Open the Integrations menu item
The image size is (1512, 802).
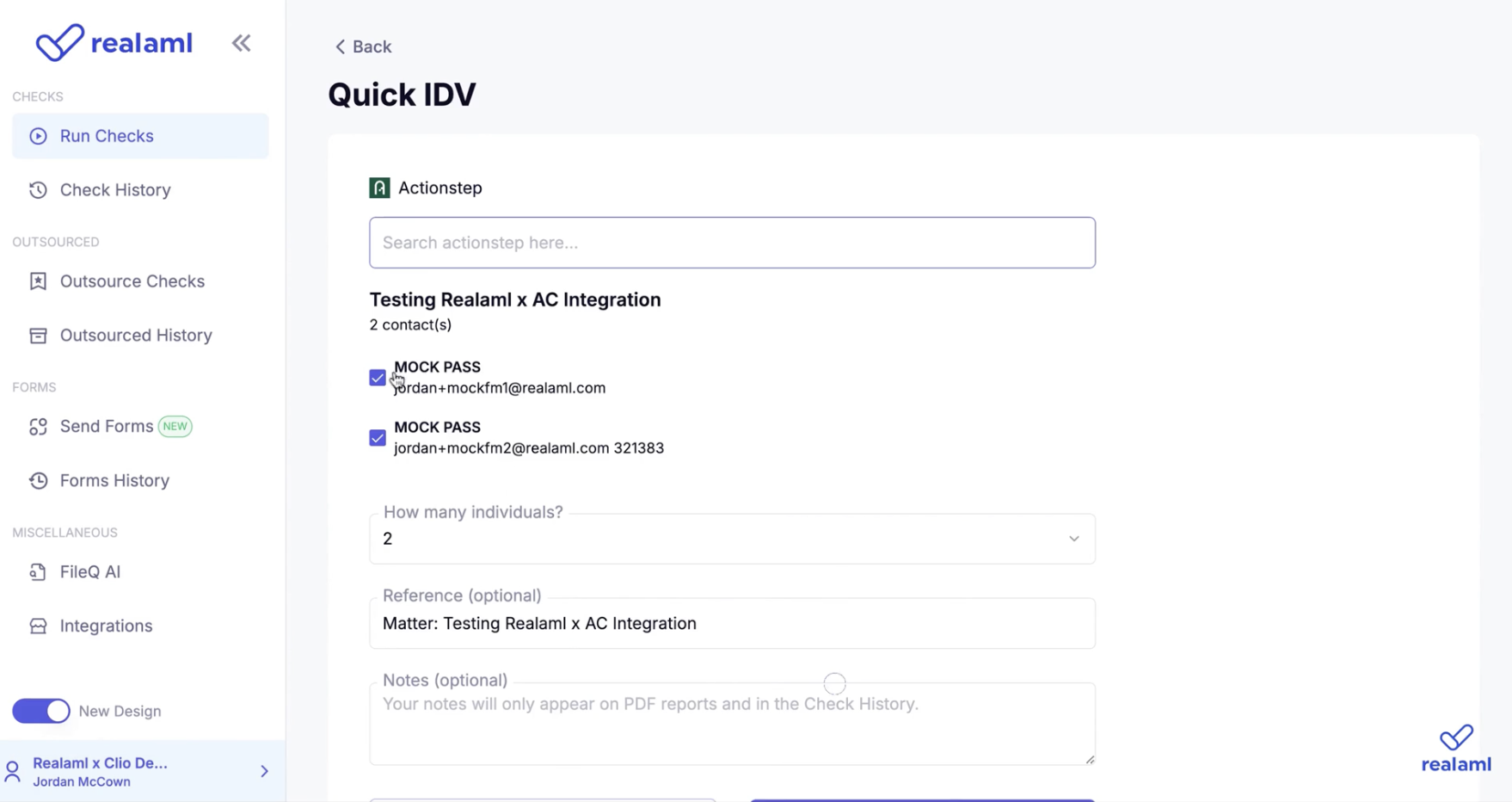click(x=106, y=626)
